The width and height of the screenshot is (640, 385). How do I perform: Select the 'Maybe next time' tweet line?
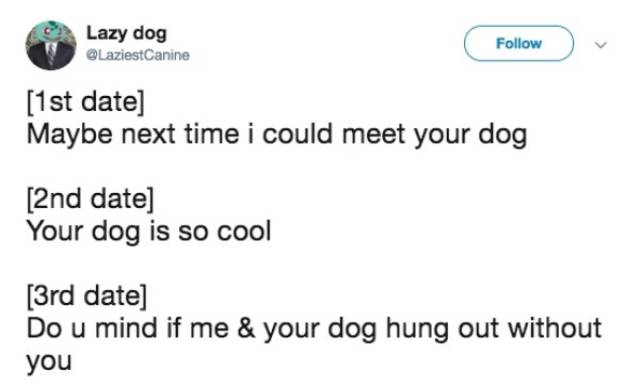pos(277,135)
